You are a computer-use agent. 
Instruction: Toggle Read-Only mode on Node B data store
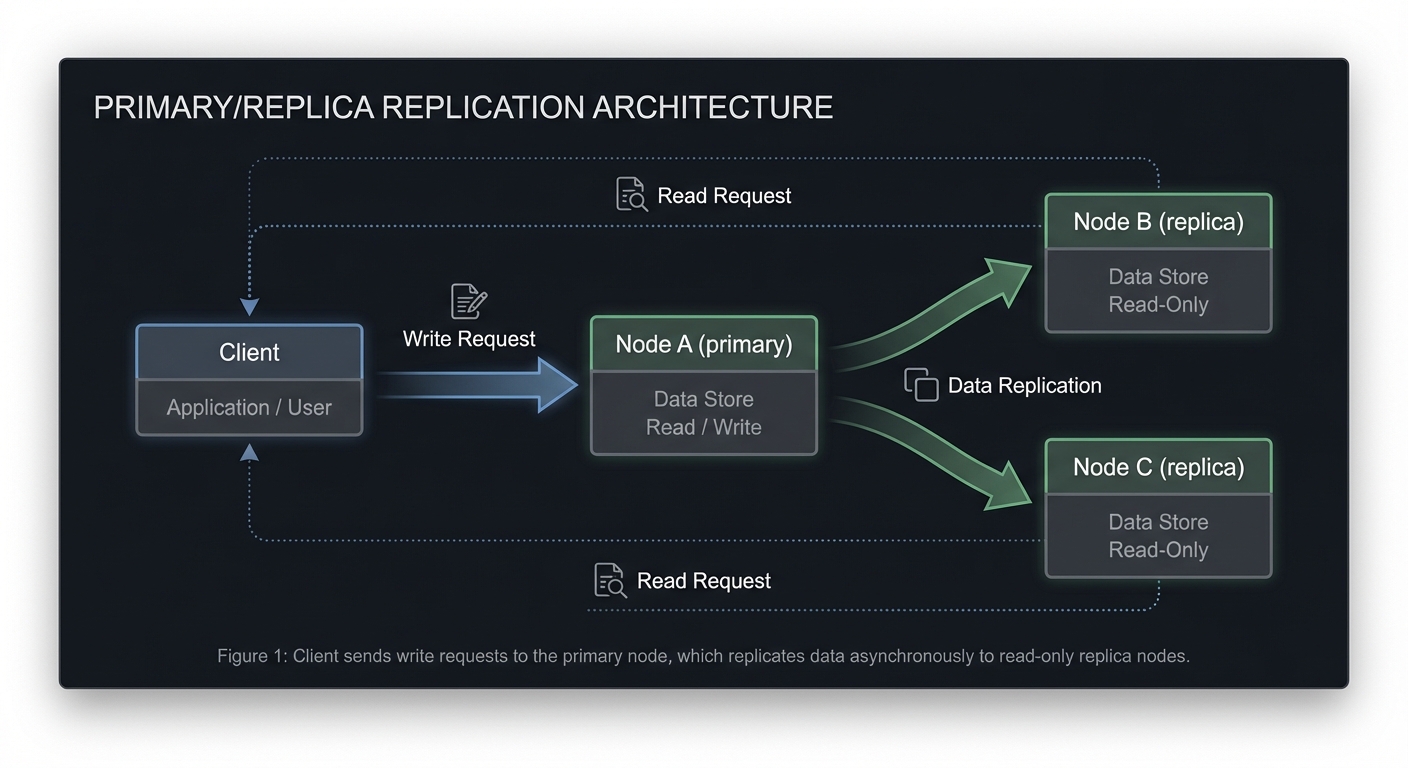(x=1158, y=304)
